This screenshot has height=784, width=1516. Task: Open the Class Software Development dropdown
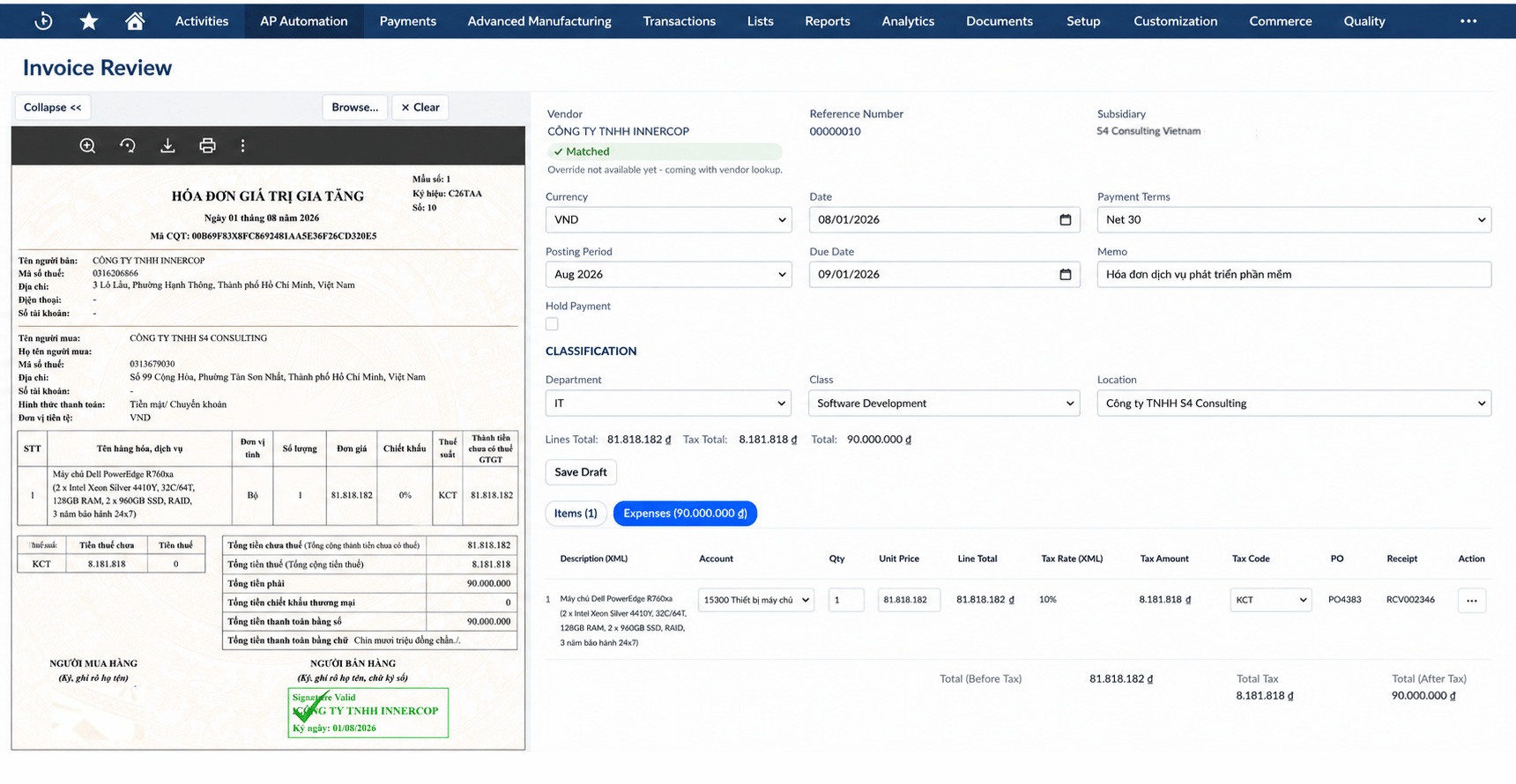[x=944, y=403]
